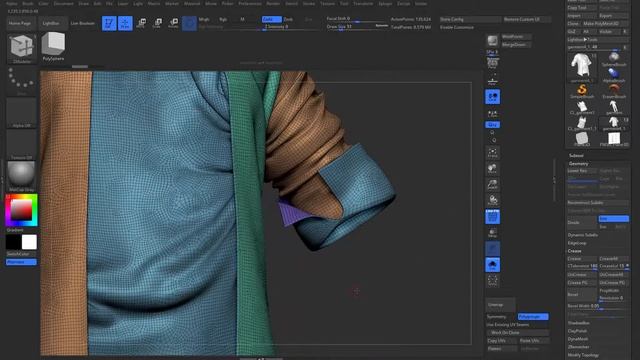Open the Dots stroke type selector

pos(21,81)
